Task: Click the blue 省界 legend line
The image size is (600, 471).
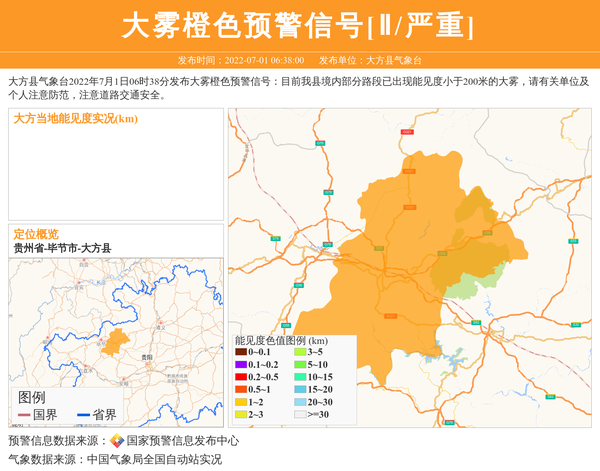Action: (x=83, y=414)
